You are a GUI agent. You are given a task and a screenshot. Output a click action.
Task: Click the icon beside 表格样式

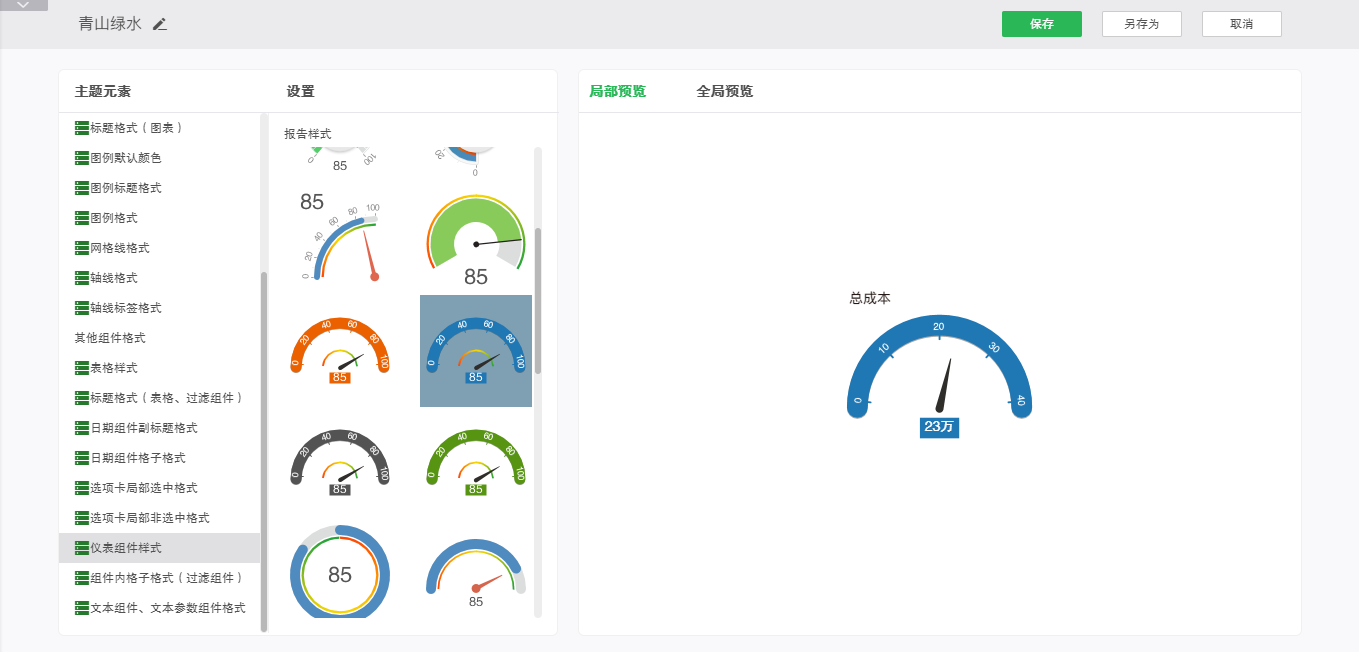coord(82,368)
